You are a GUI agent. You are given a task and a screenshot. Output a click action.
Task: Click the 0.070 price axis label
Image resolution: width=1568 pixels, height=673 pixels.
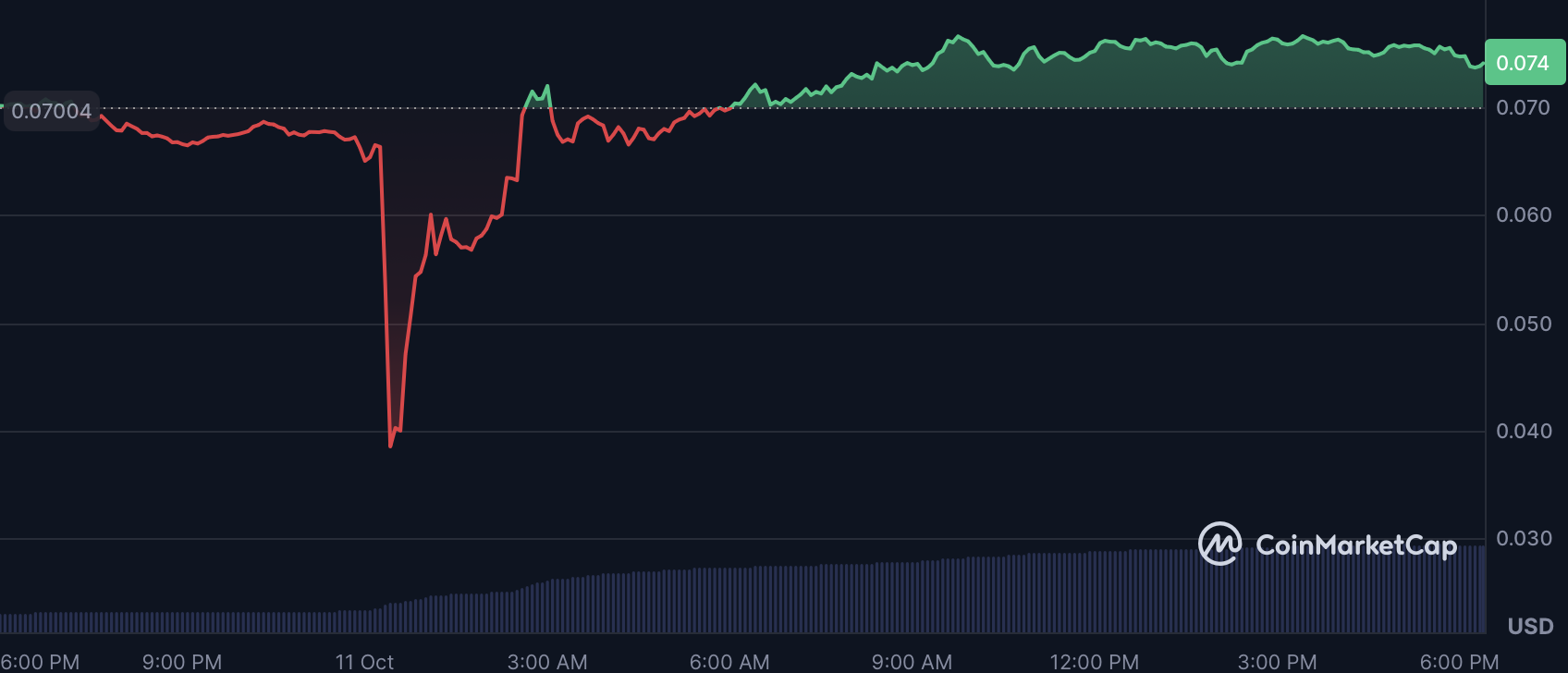pos(1524,108)
